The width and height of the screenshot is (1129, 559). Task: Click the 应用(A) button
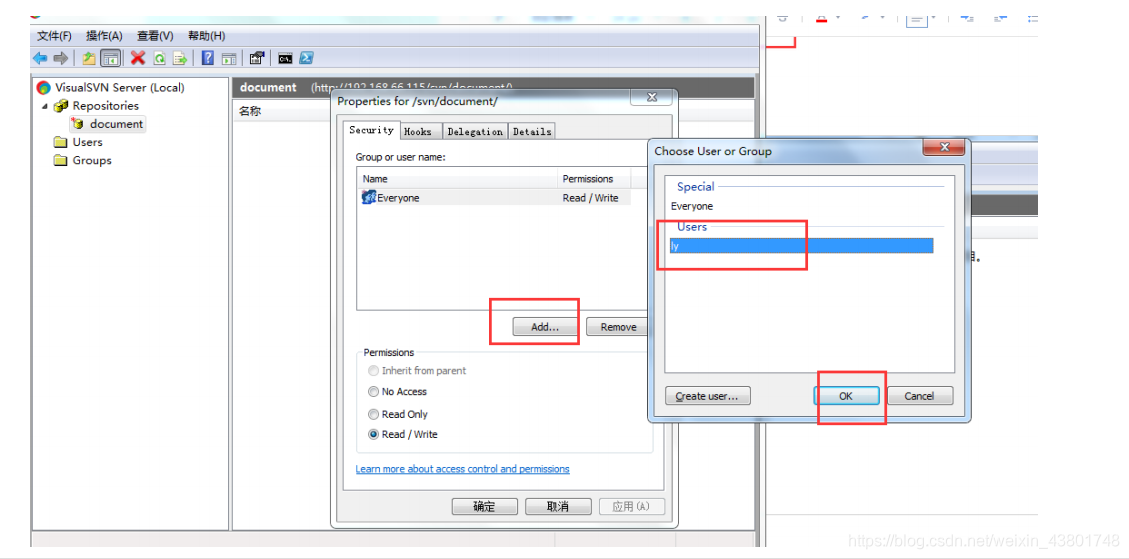[631, 506]
